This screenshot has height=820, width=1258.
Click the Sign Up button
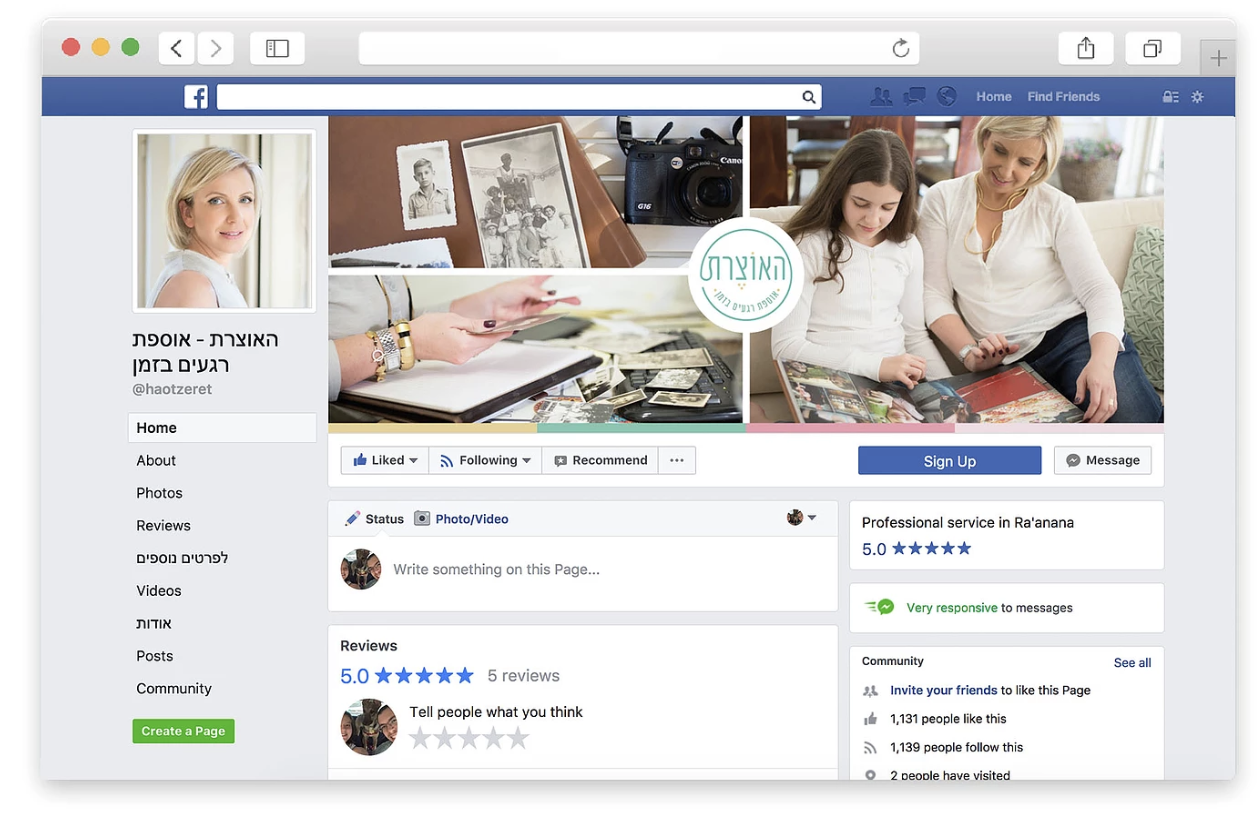(950, 460)
